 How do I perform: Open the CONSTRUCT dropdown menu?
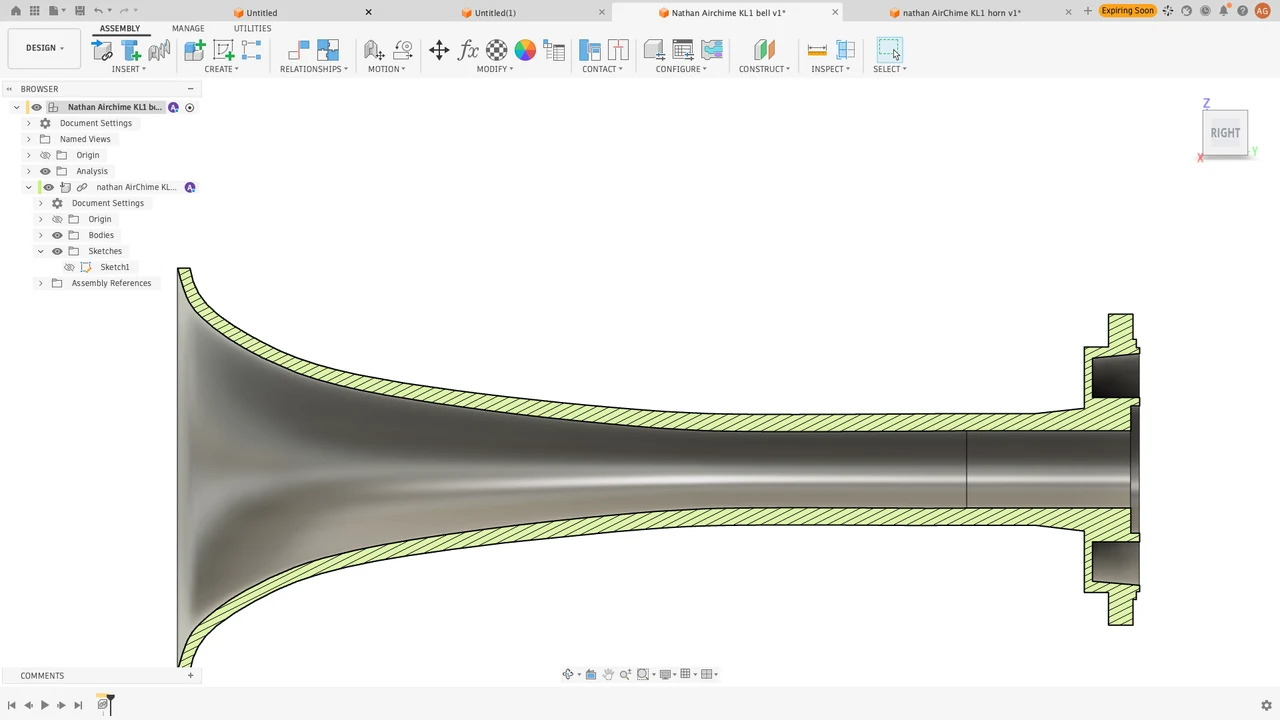(x=764, y=69)
